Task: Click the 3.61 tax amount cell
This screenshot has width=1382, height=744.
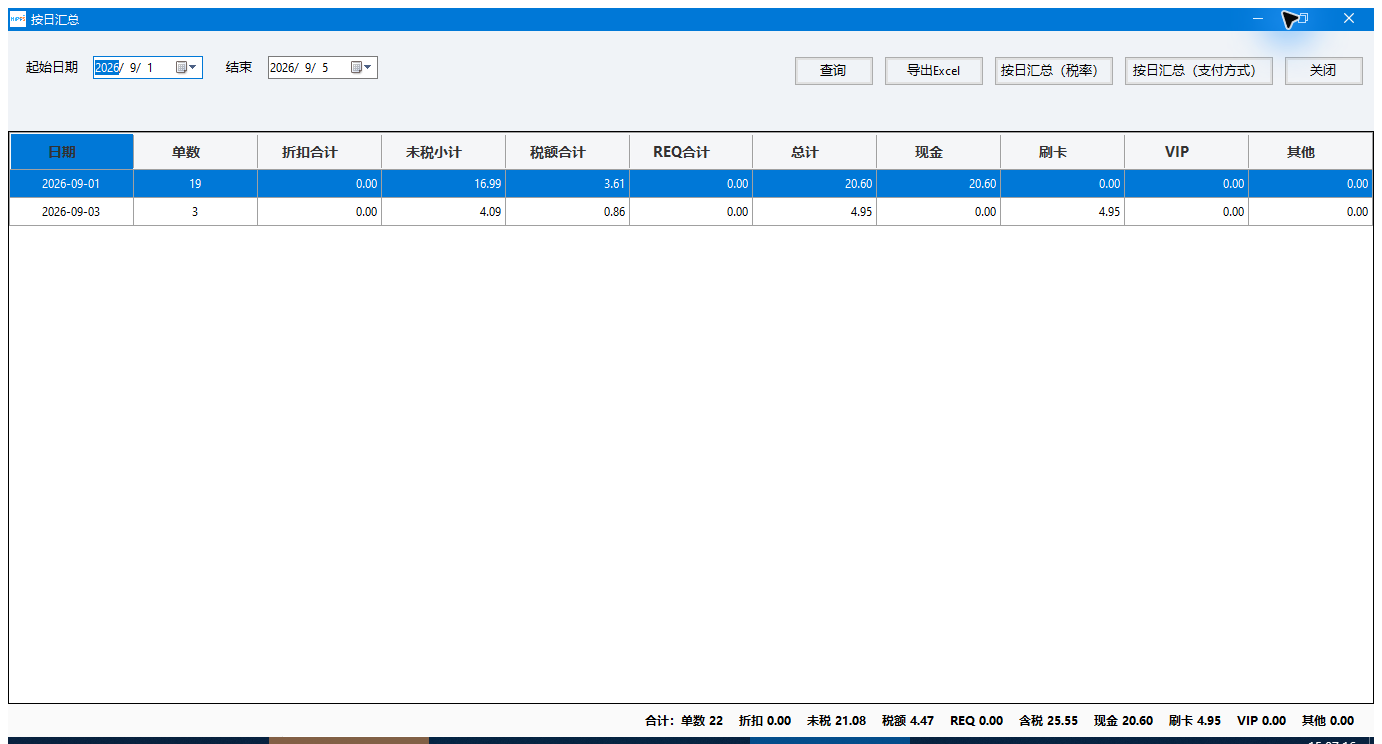Action: [x=567, y=184]
